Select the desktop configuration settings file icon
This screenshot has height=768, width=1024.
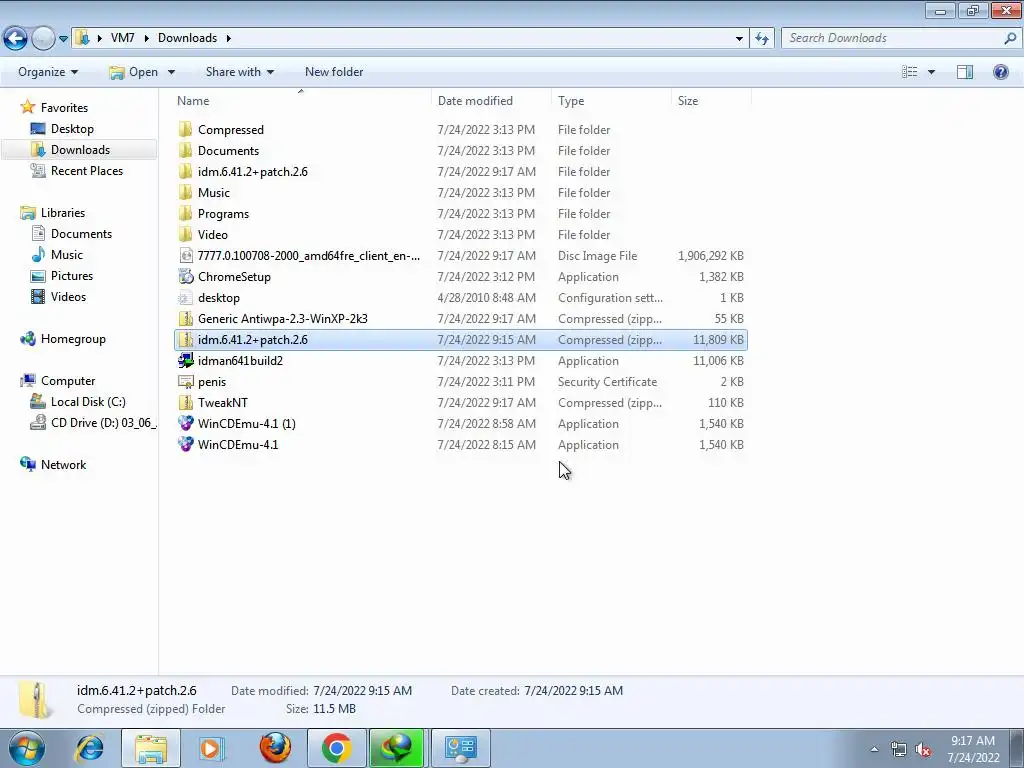(x=185, y=297)
